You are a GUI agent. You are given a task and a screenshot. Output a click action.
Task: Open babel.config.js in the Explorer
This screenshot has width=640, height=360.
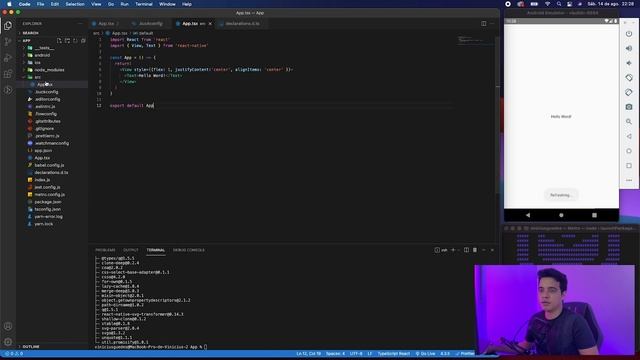[49, 165]
